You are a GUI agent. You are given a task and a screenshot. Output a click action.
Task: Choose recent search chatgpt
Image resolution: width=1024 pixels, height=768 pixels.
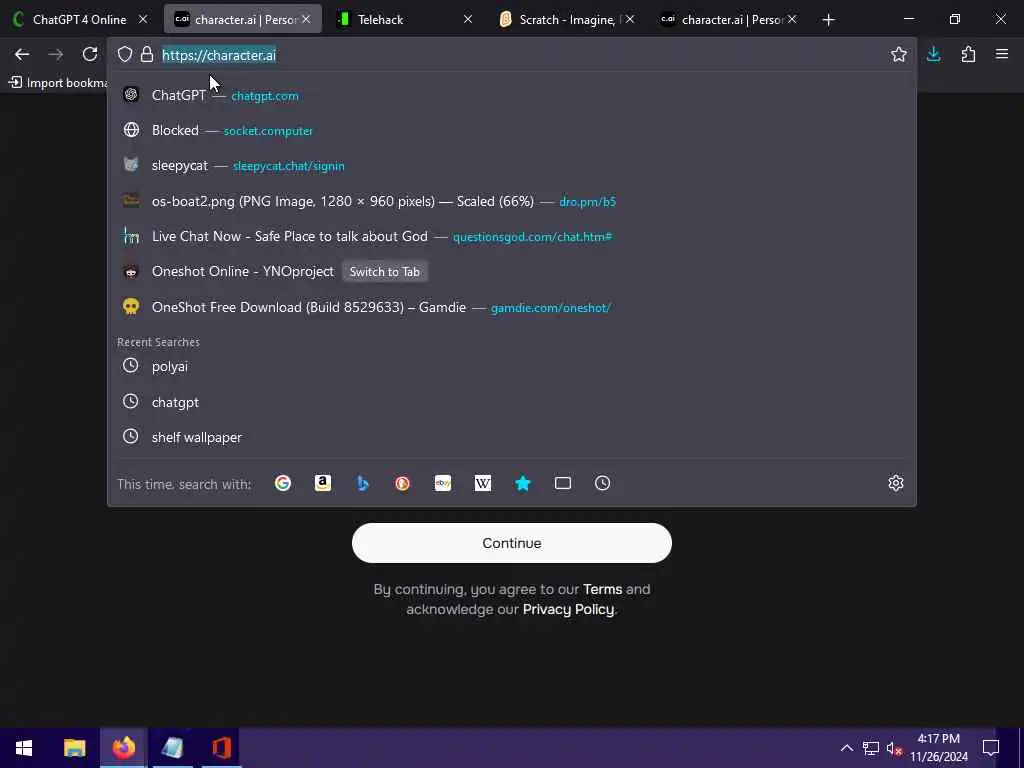(x=512, y=402)
